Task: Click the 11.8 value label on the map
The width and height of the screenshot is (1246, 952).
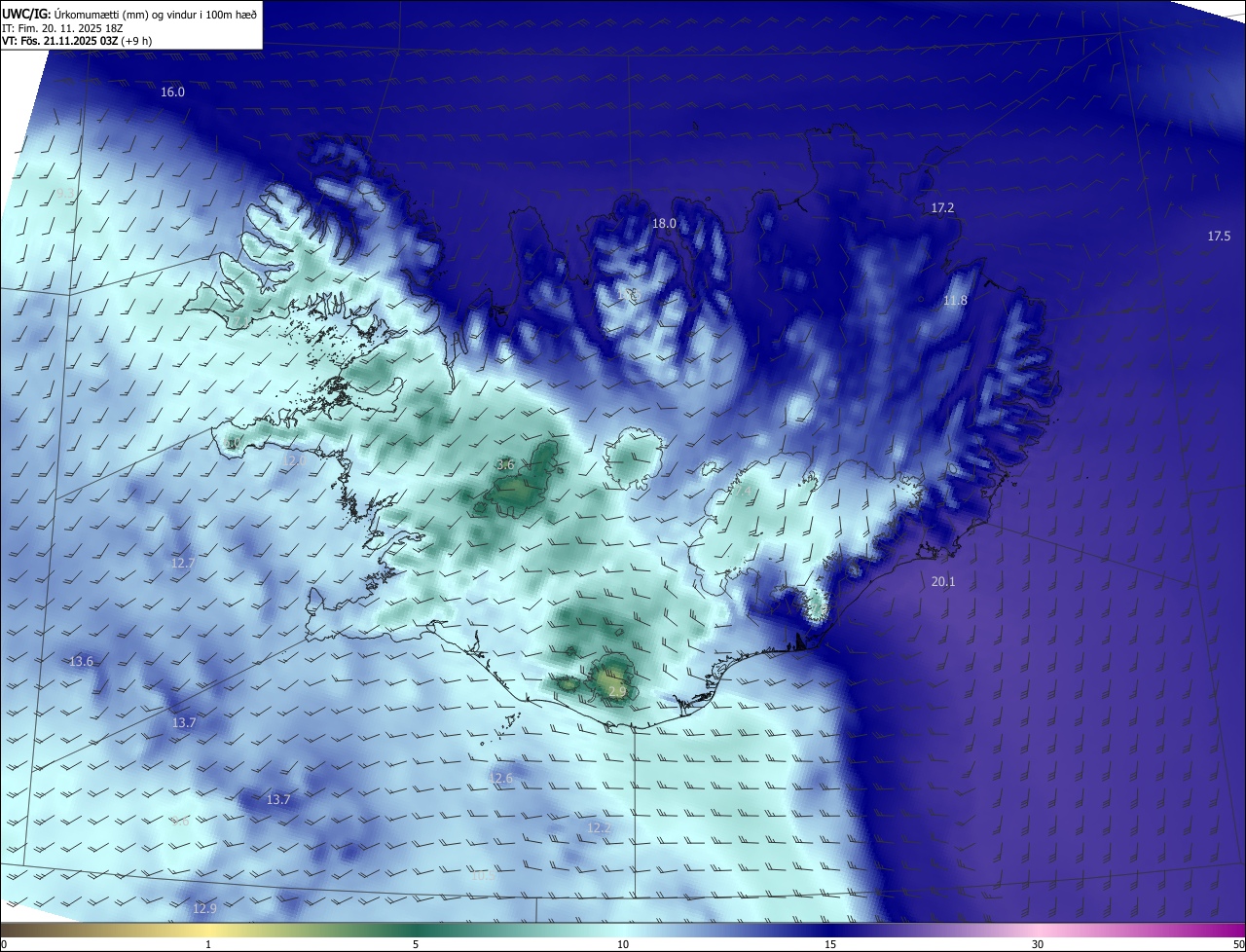Action: (x=955, y=301)
